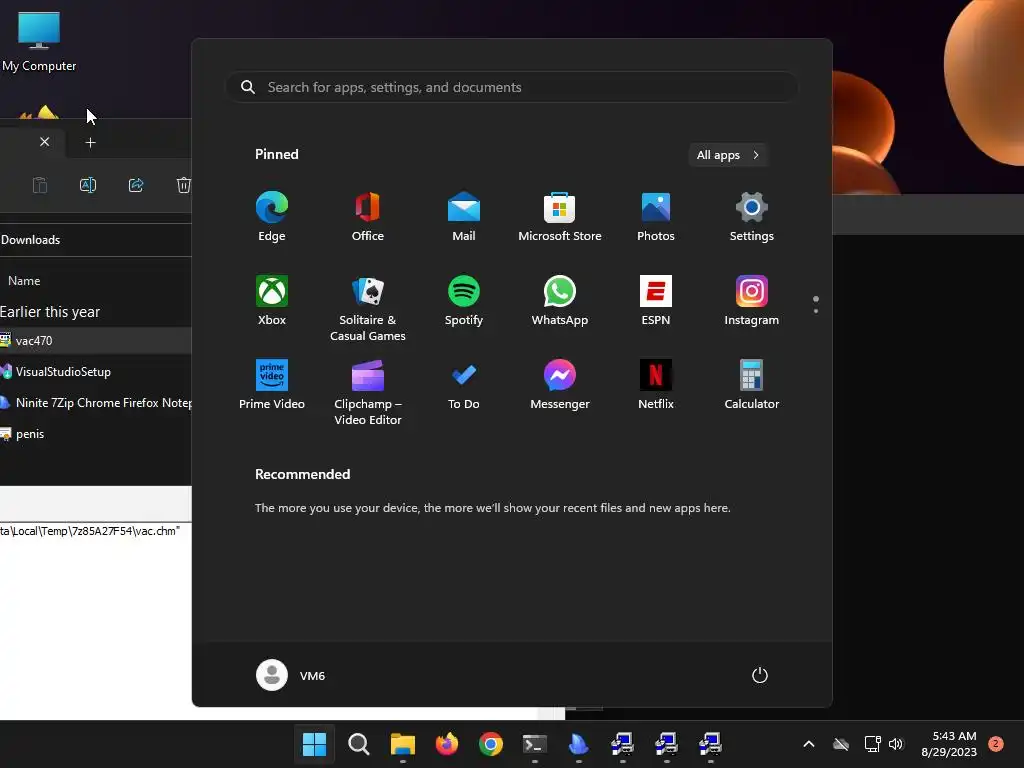Select the Ninite 7Zip Chrome Firefox installer
This screenshot has width=1024, height=768.
[x=95, y=403]
